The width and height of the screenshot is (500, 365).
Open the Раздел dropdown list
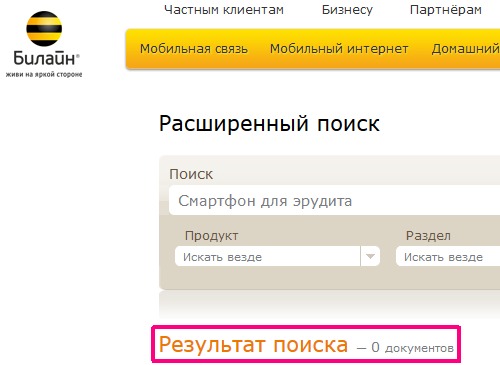pyautogui.click(x=448, y=257)
